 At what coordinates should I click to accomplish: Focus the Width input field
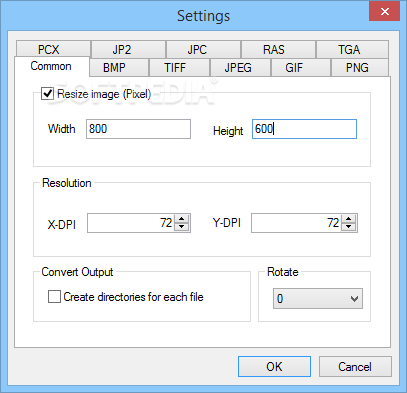[x=138, y=129]
